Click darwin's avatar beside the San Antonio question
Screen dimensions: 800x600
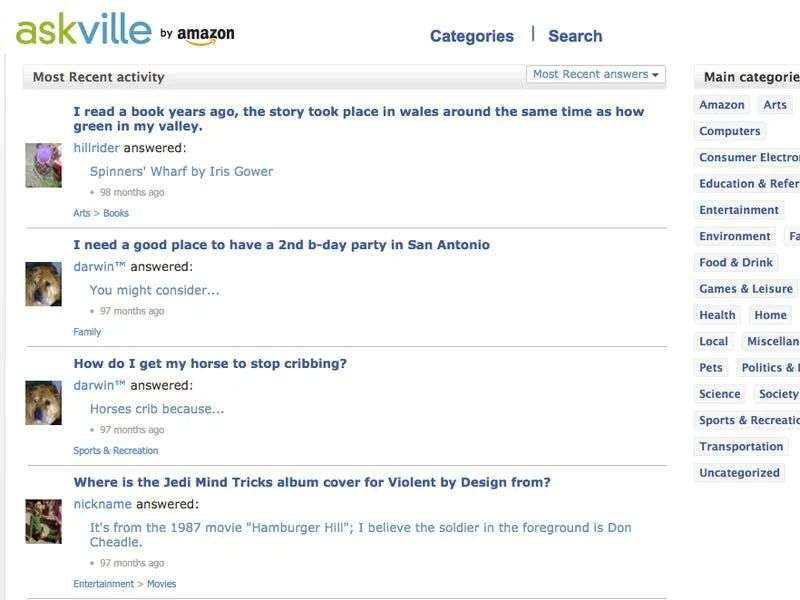pyautogui.click(x=43, y=284)
